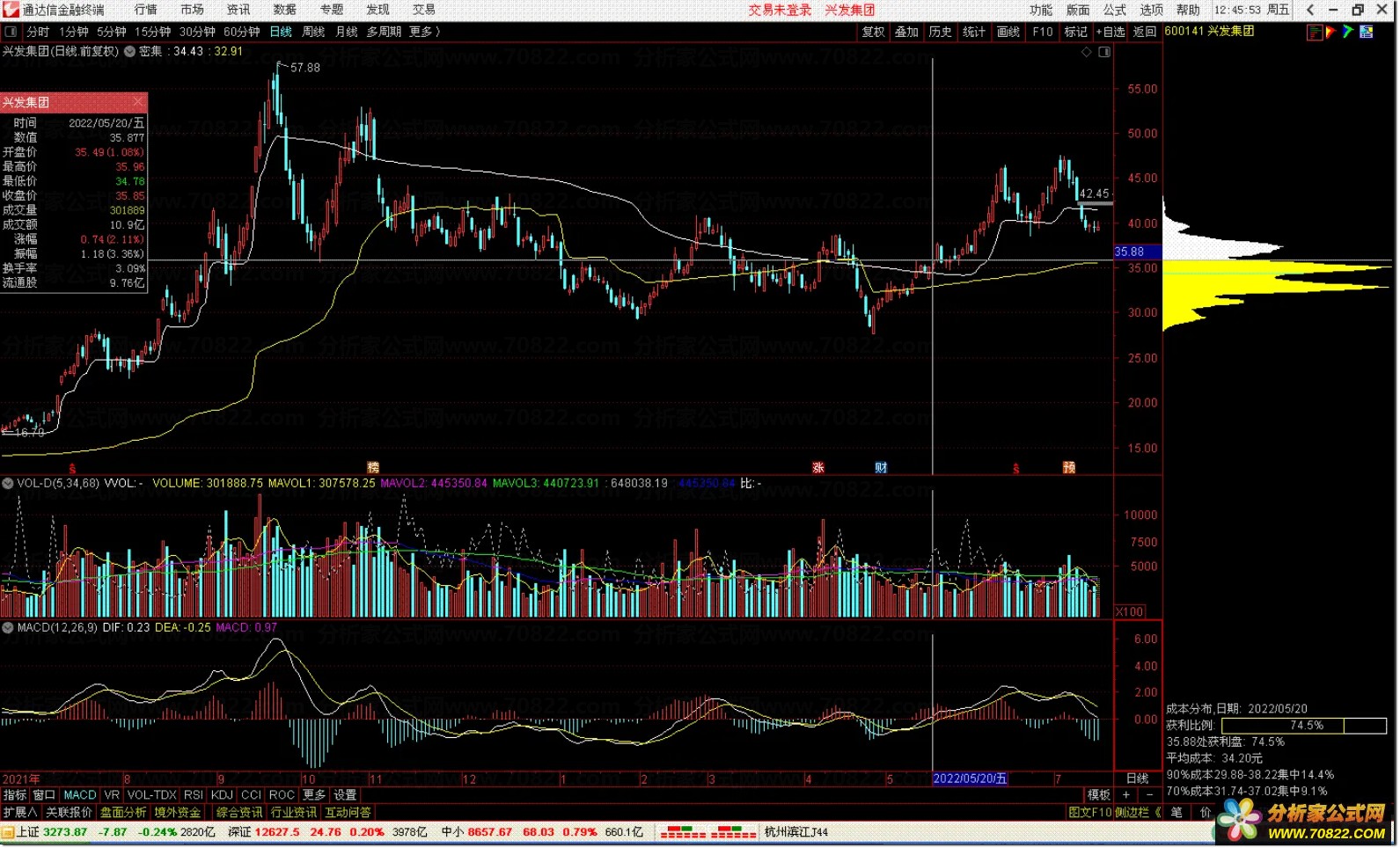This screenshot has height=848, width=1400.
Task: Select the RSI indicator
Action: [194, 795]
